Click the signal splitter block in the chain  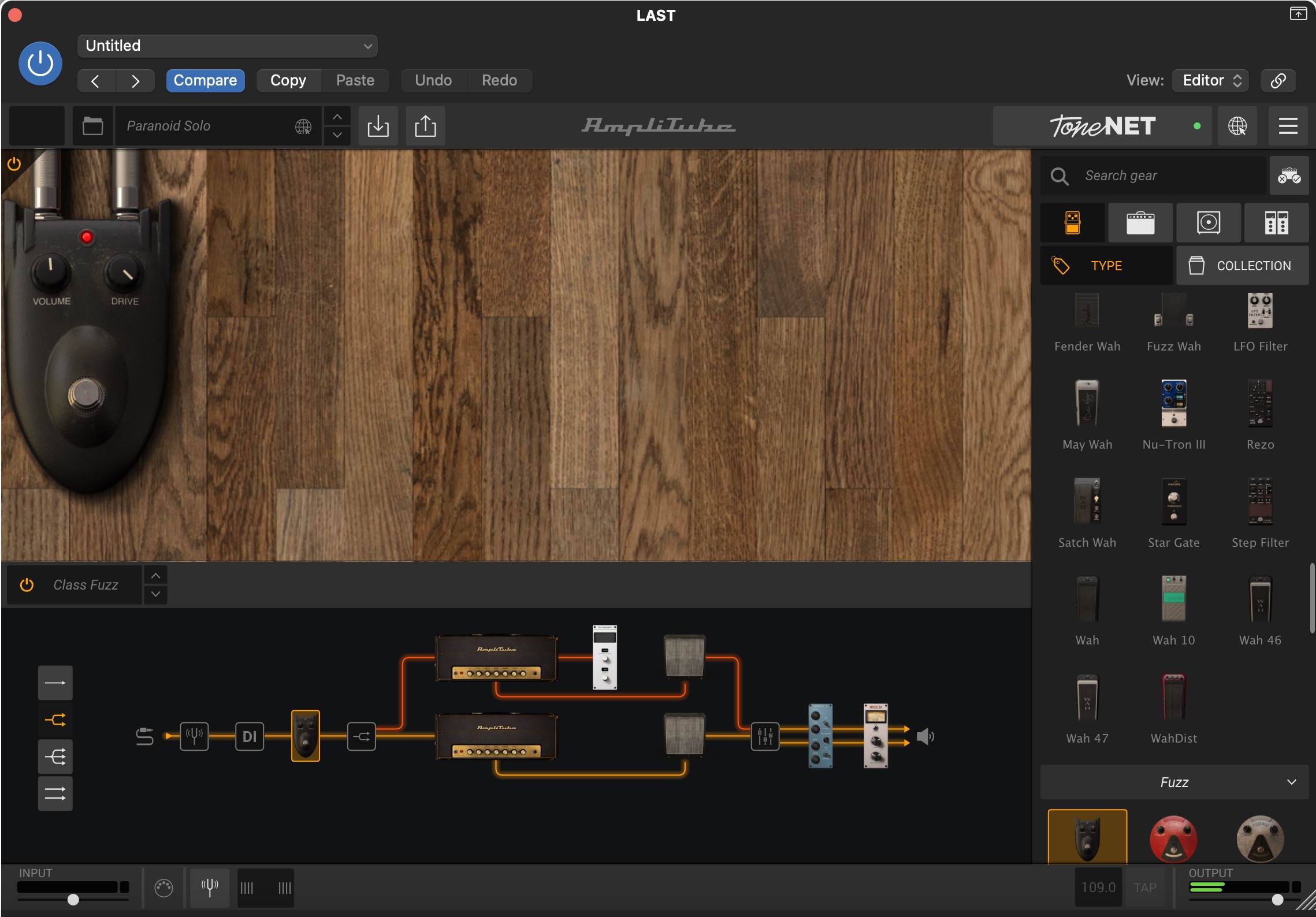362,736
